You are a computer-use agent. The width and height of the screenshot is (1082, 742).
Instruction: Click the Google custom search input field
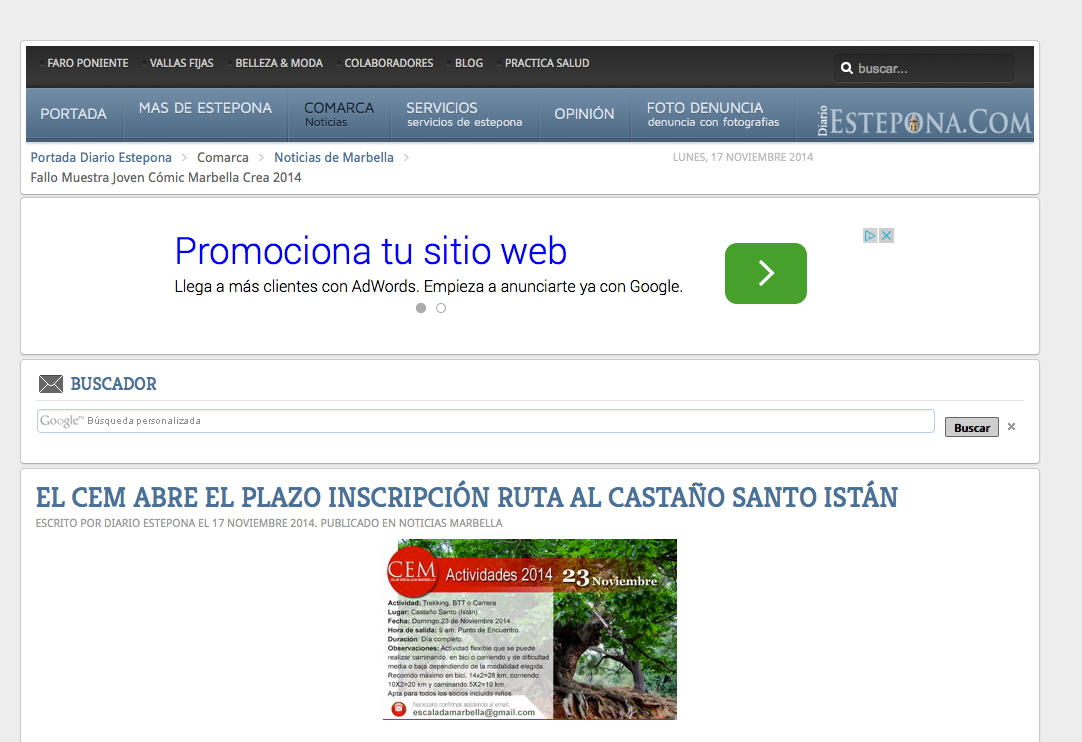(486, 421)
